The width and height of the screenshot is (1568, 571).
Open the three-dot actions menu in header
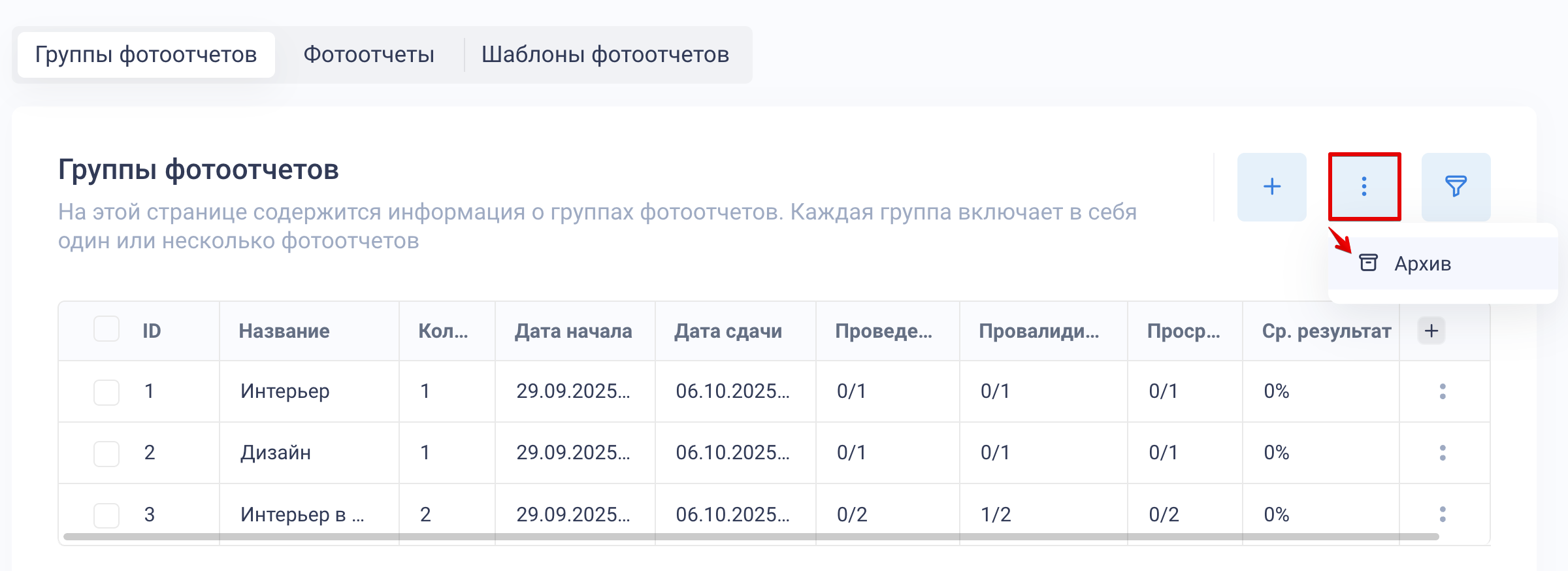pos(1364,187)
